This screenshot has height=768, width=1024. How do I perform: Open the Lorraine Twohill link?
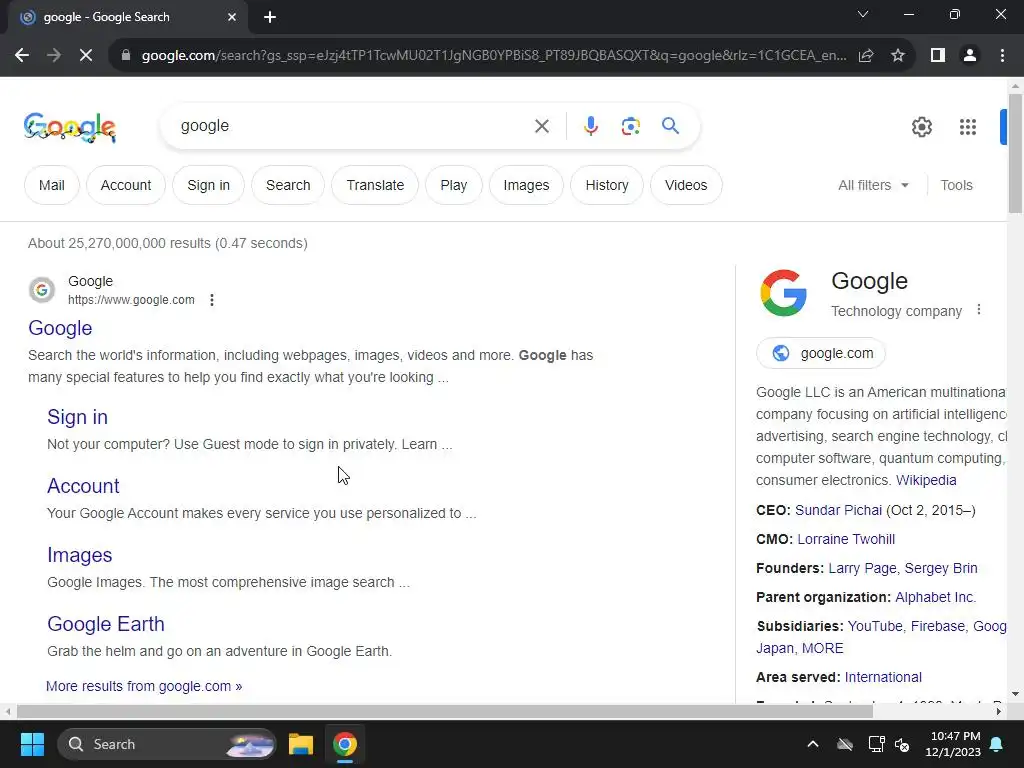(x=846, y=539)
